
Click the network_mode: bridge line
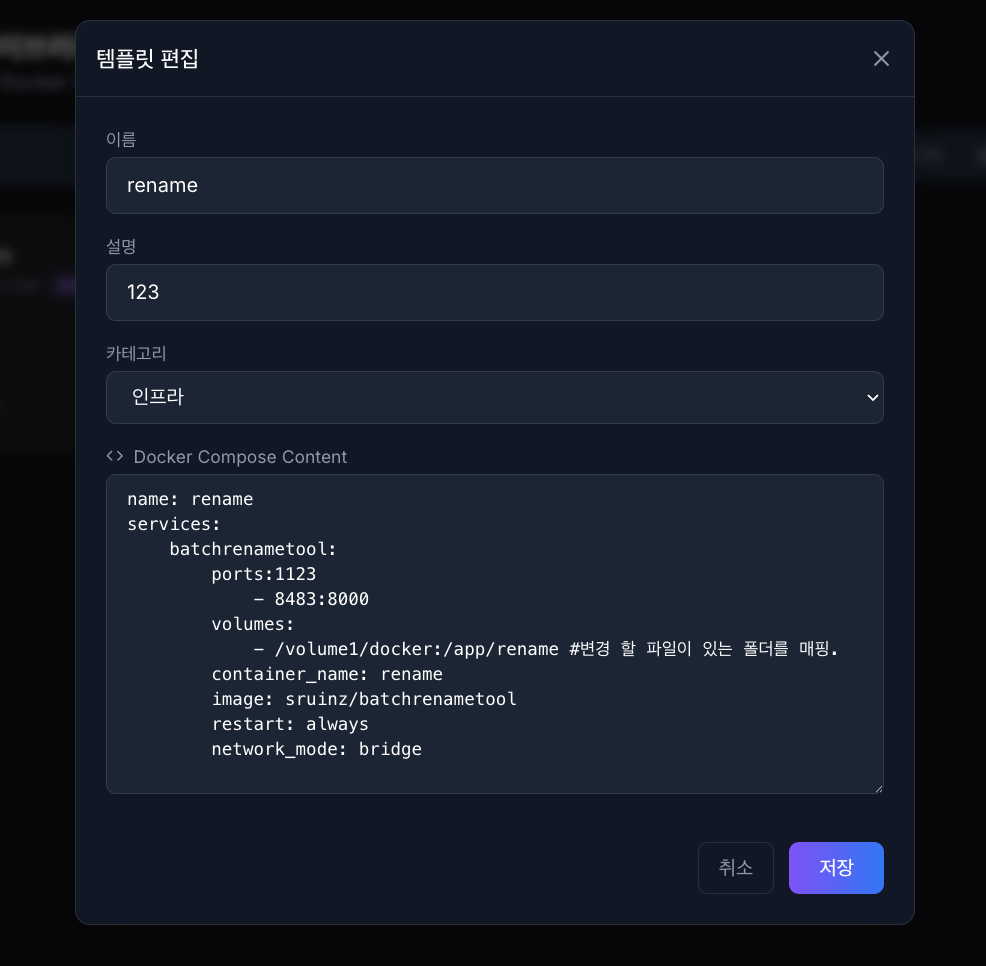[x=316, y=749]
